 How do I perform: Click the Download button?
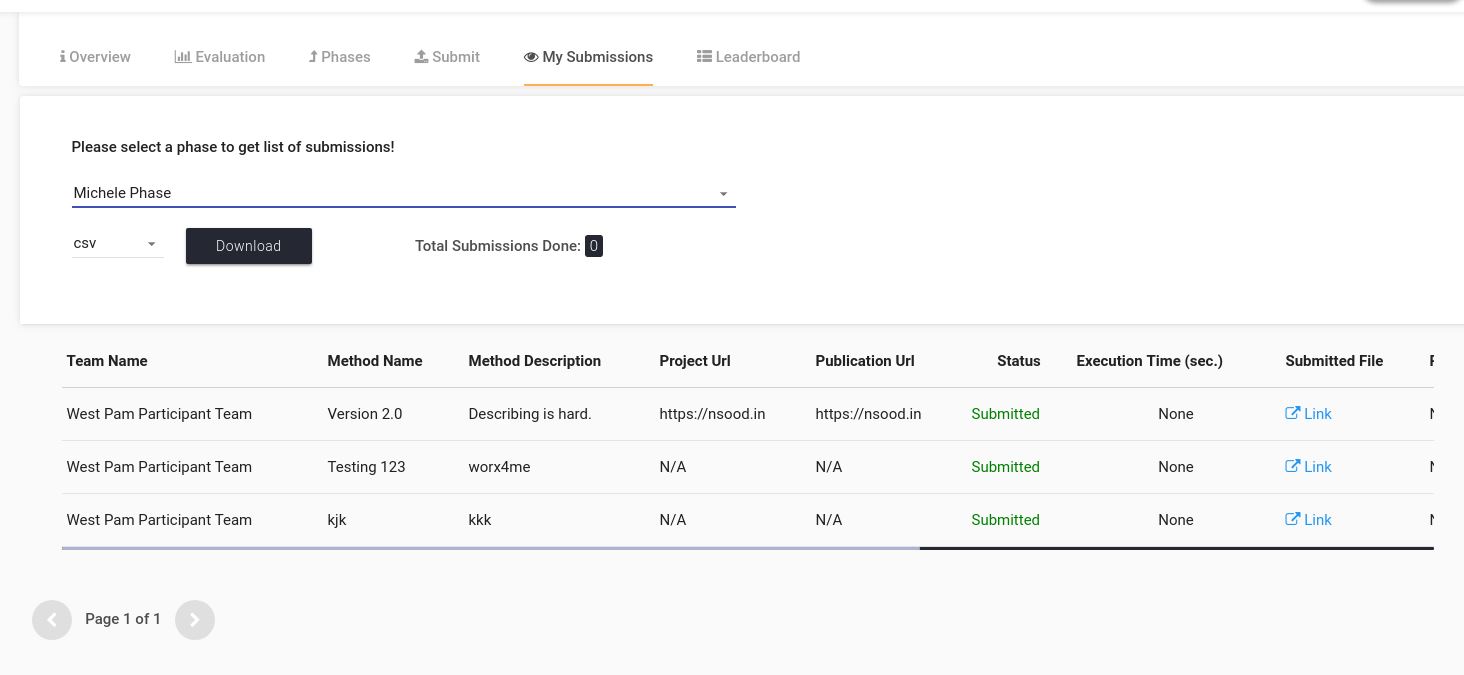[249, 246]
